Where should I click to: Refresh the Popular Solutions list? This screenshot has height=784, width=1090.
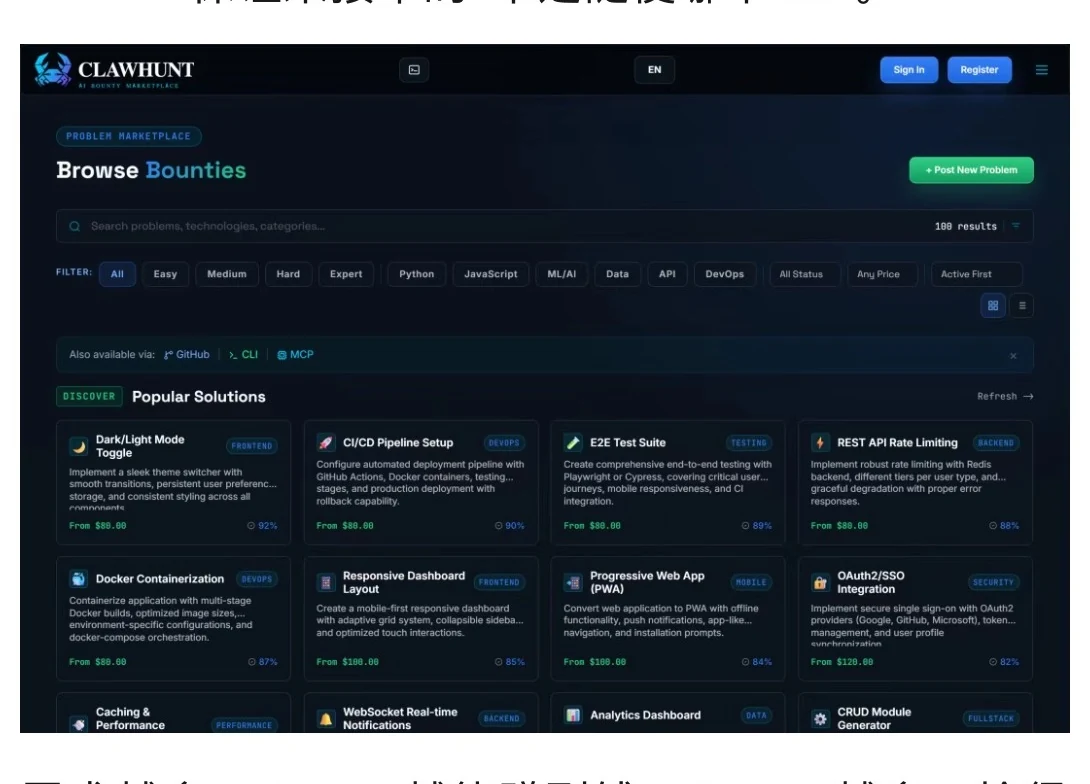coord(1005,396)
